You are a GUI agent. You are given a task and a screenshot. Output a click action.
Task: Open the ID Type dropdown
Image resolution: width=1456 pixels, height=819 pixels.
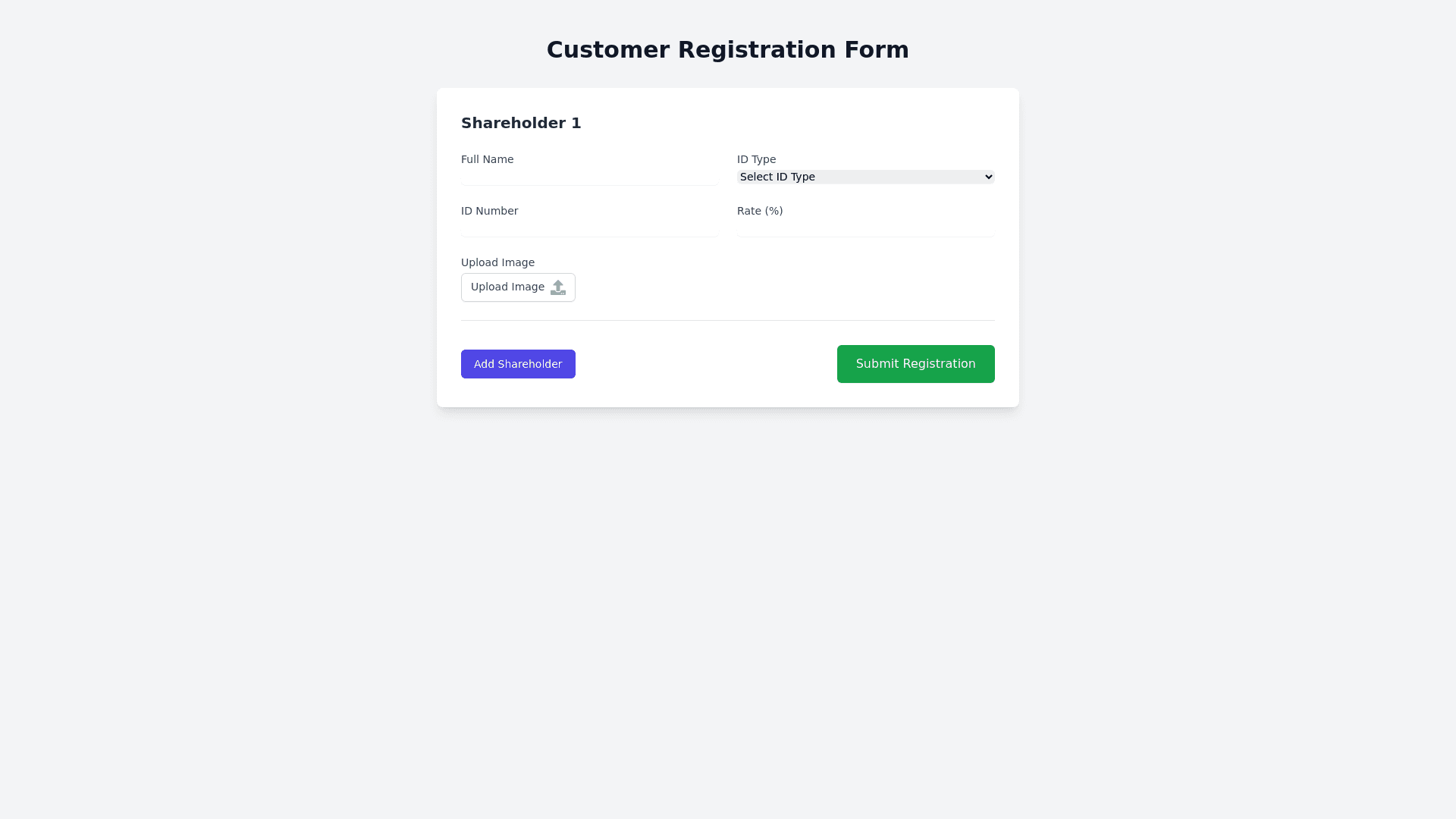point(864,177)
